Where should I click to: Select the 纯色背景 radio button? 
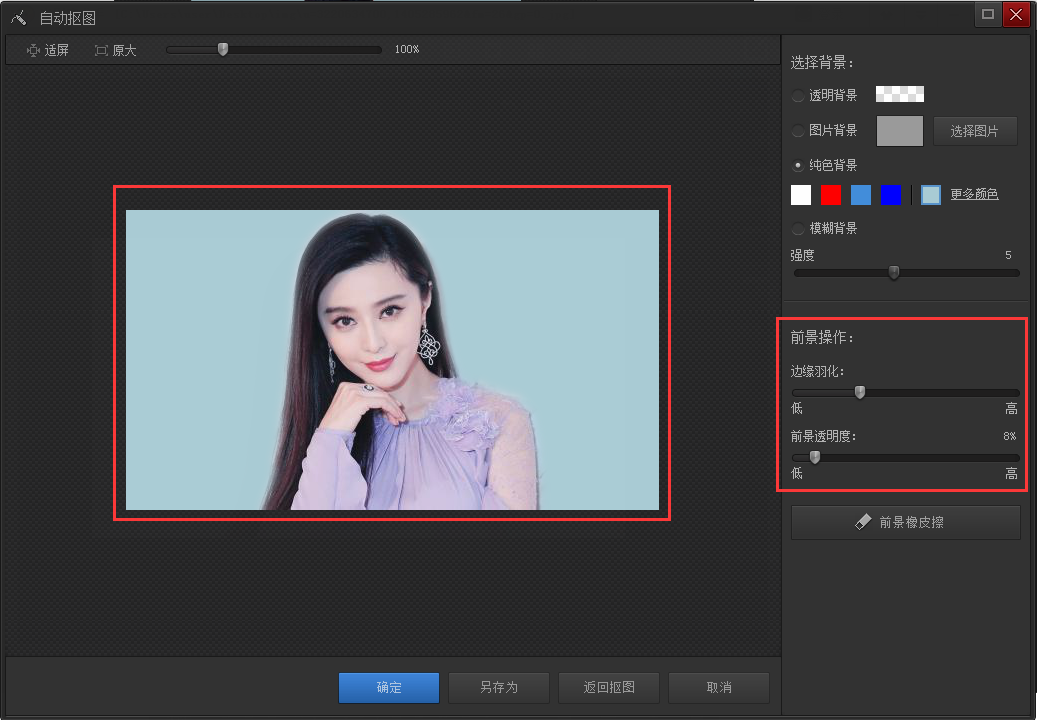click(798, 165)
